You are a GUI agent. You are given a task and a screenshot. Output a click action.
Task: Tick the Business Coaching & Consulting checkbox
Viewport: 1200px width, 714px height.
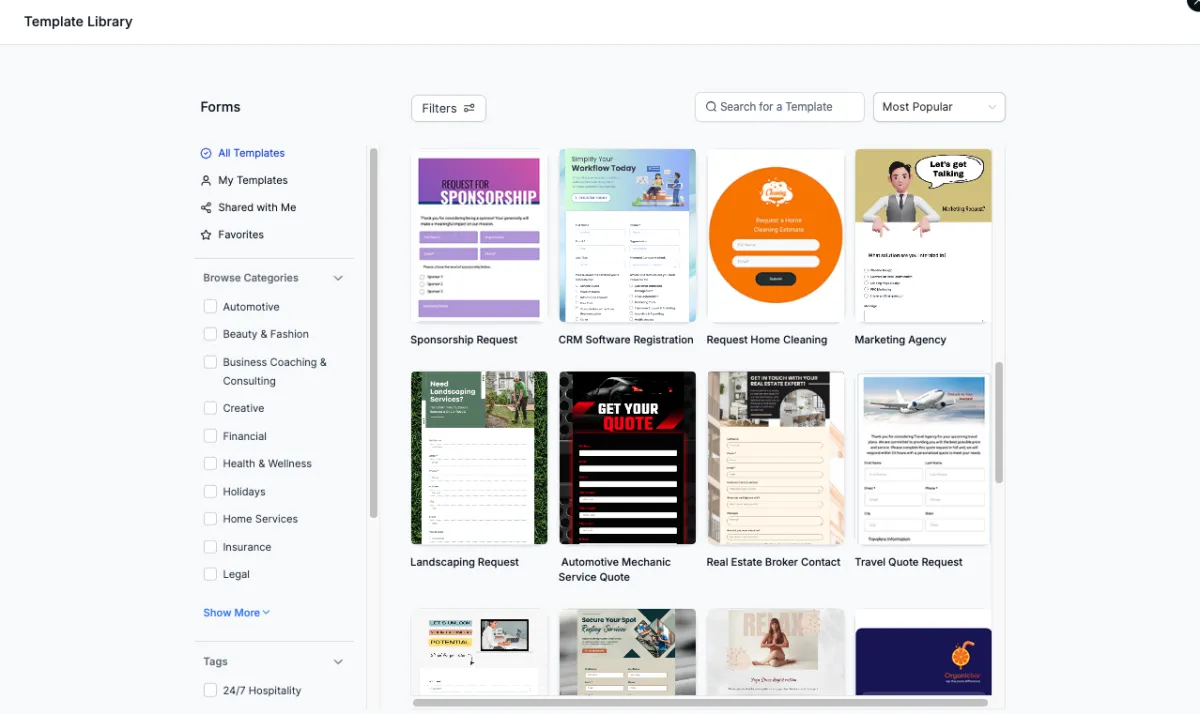pos(210,362)
